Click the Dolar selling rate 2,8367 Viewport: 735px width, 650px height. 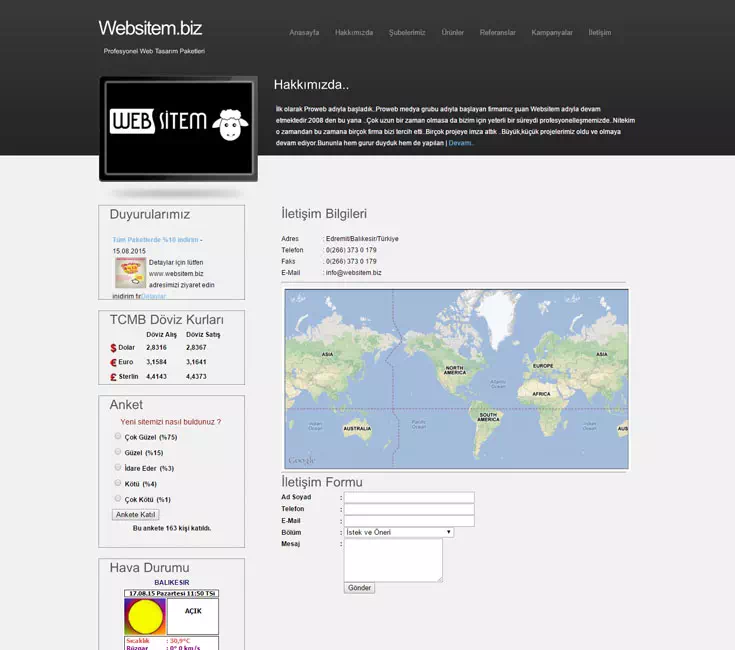196,347
